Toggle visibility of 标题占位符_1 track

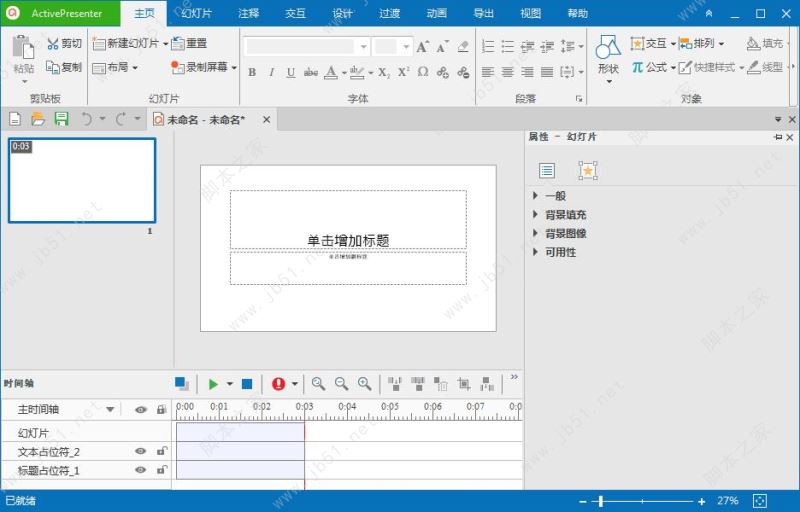point(140,470)
